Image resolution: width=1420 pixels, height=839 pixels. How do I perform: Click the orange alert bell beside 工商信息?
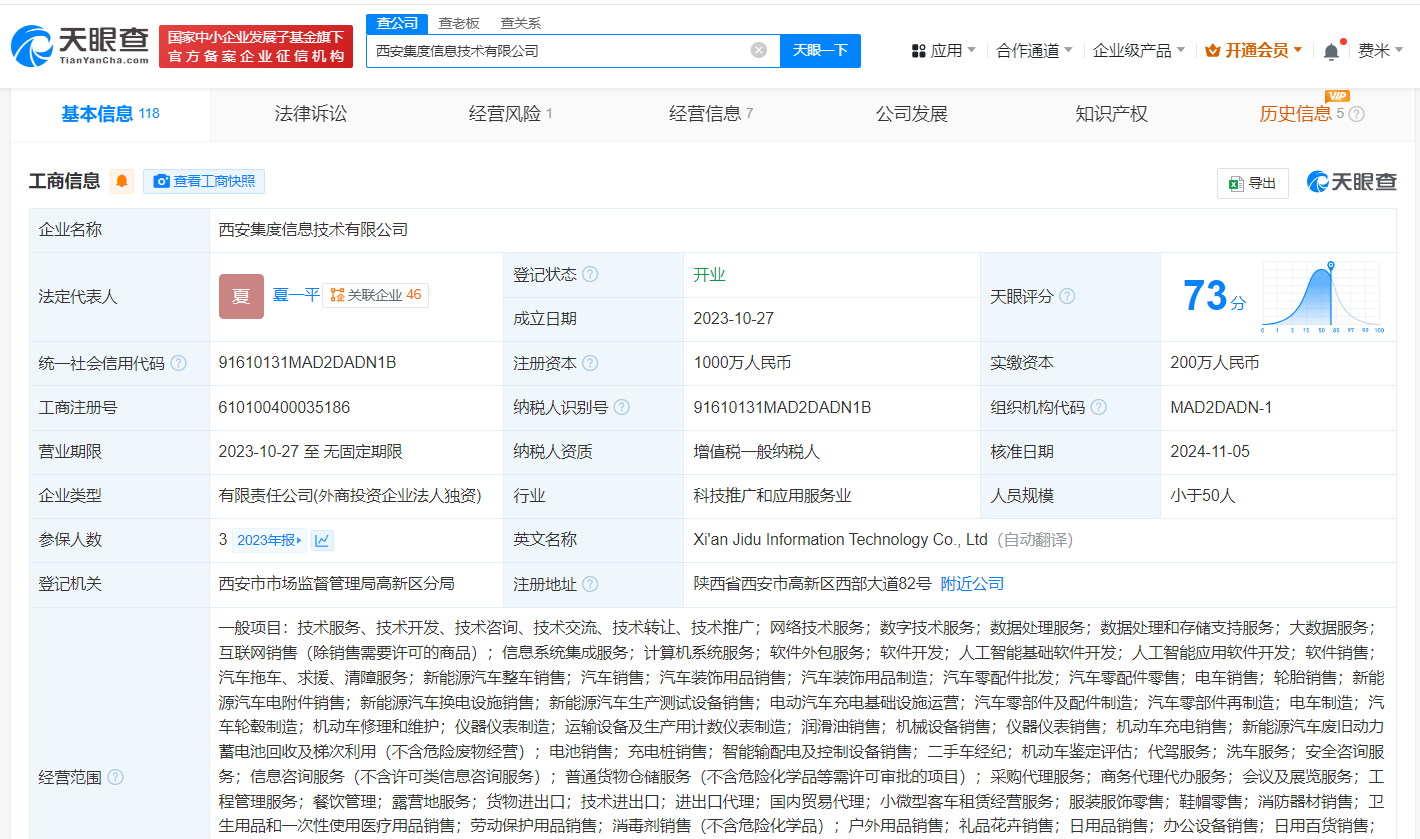[122, 181]
